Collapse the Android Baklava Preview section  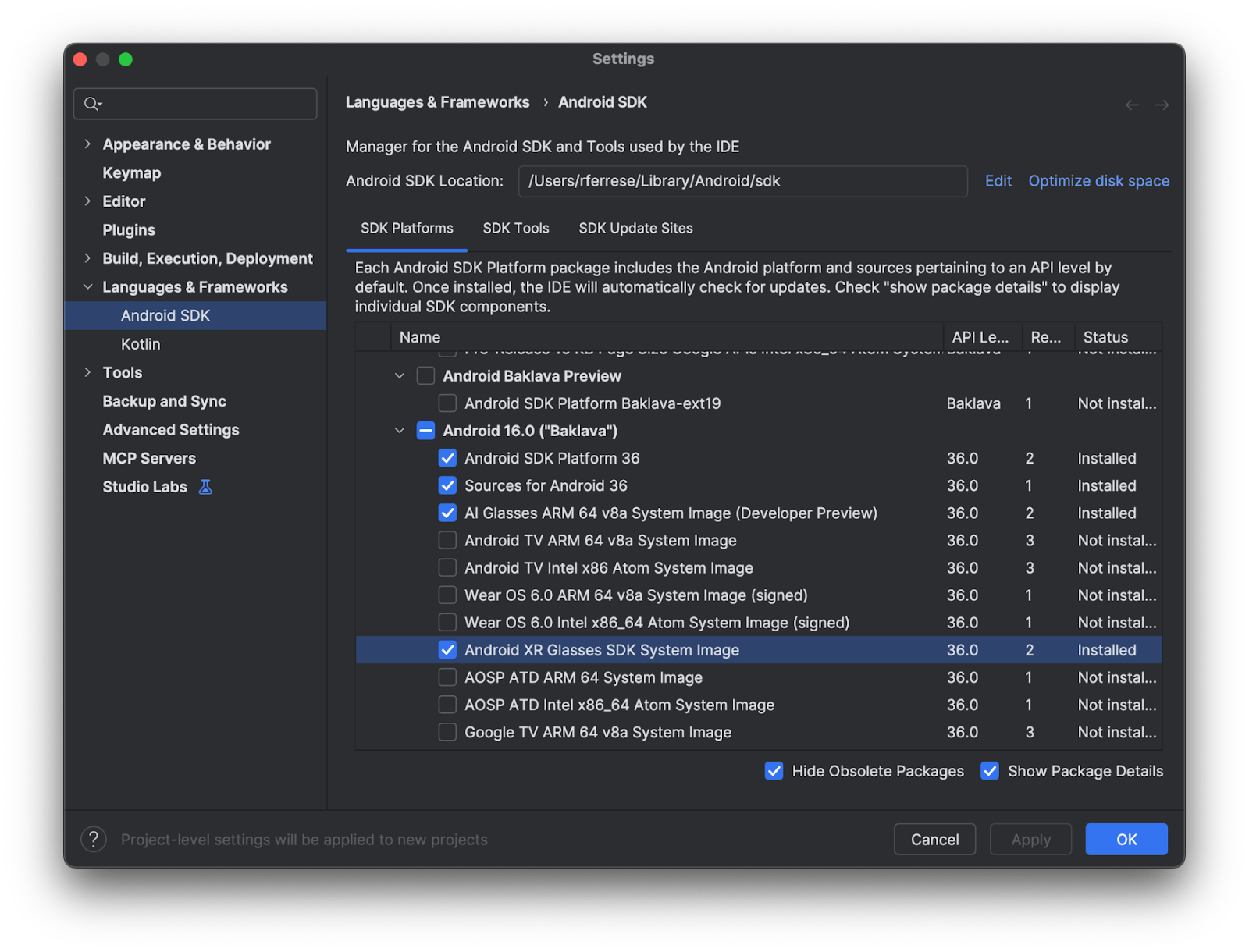(x=399, y=375)
